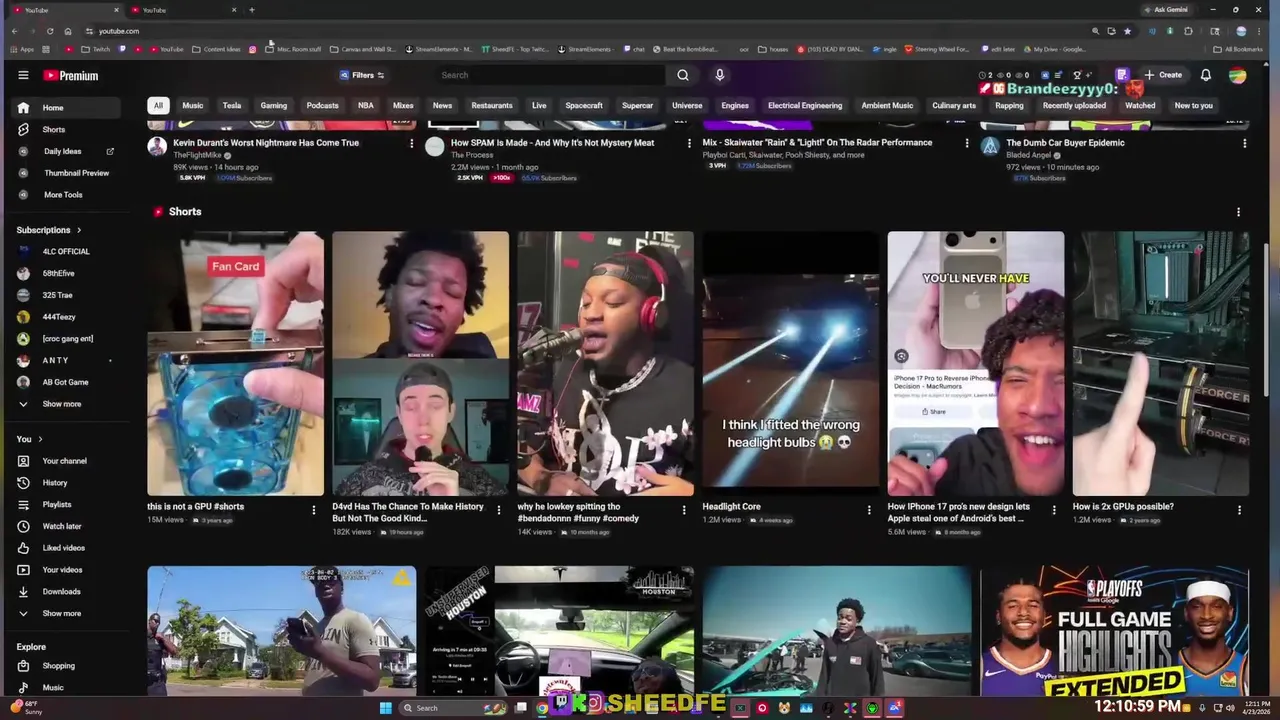The height and width of the screenshot is (720, 1280).
Task: Open the Filters control
Action: click(x=362, y=75)
